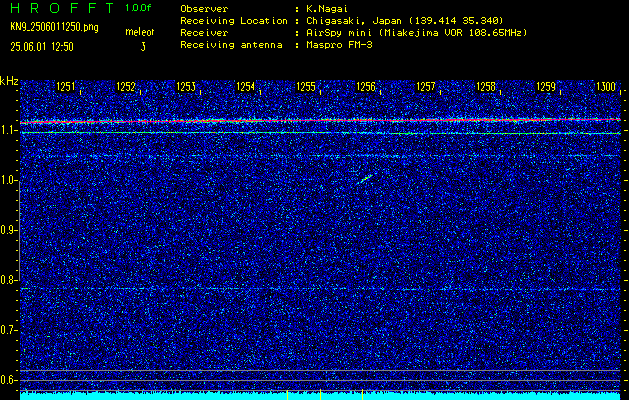This screenshot has width=629, height=400.
Task: Click the strong red carrier line
Action: tap(321, 121)
